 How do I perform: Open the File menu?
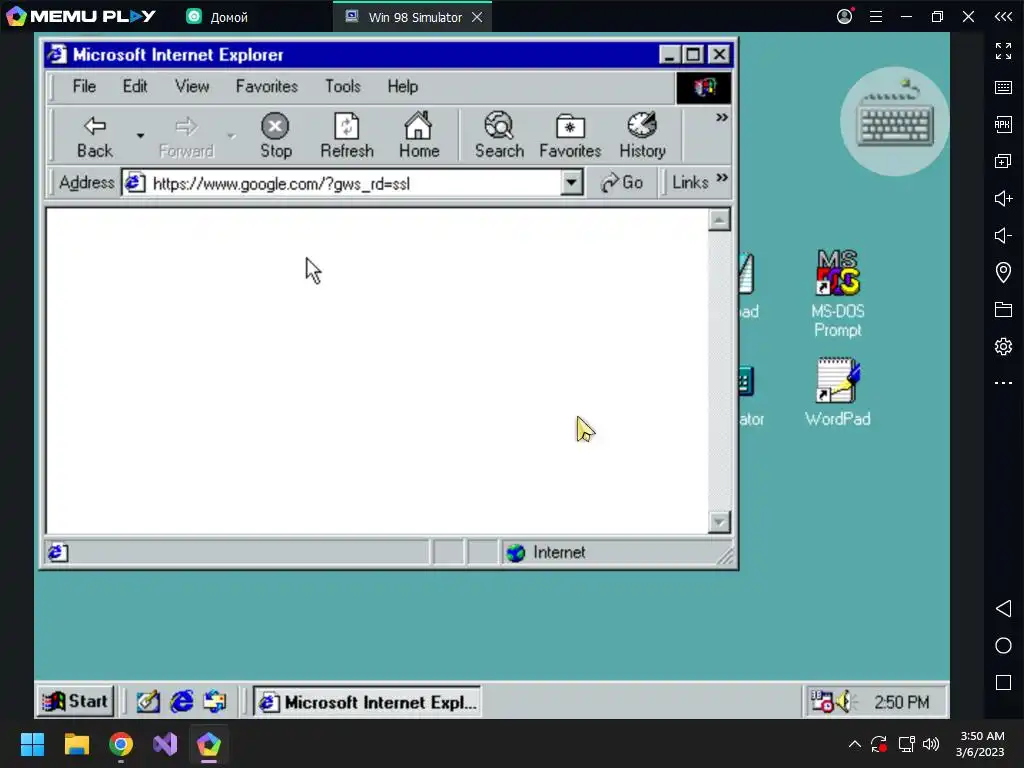point(84,86)
